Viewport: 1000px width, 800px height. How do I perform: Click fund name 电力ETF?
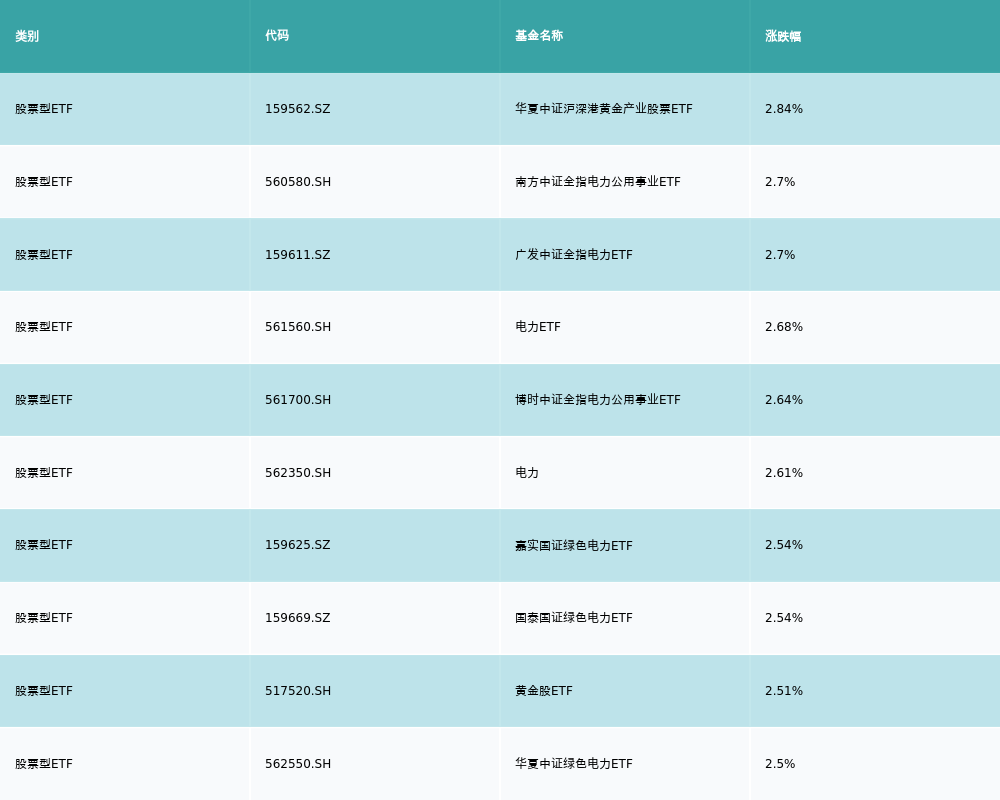coord(538,327)
